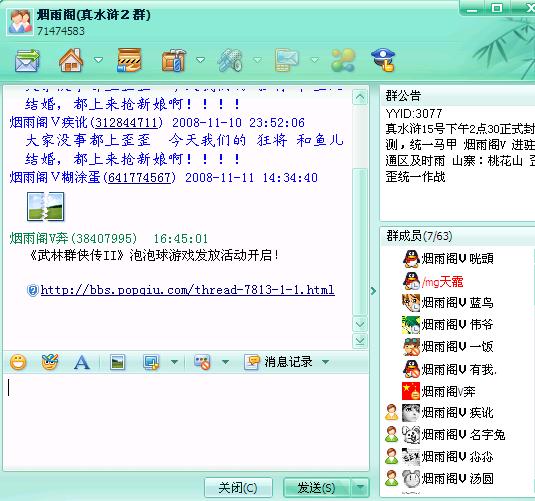Click the magic emoticon icon
Screen dimensions: 535x501
[50, 362]
